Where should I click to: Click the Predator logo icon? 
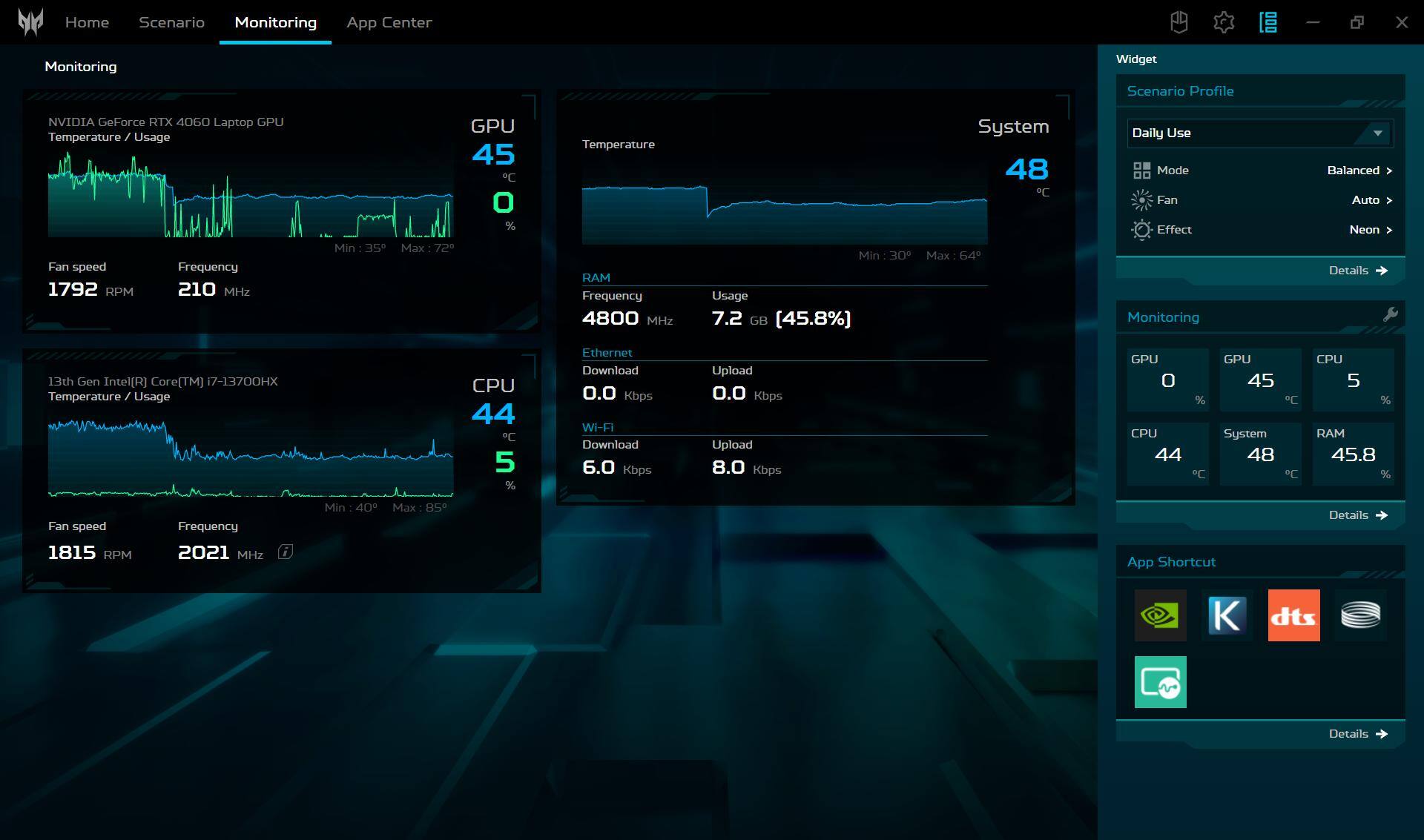(30, 22)
